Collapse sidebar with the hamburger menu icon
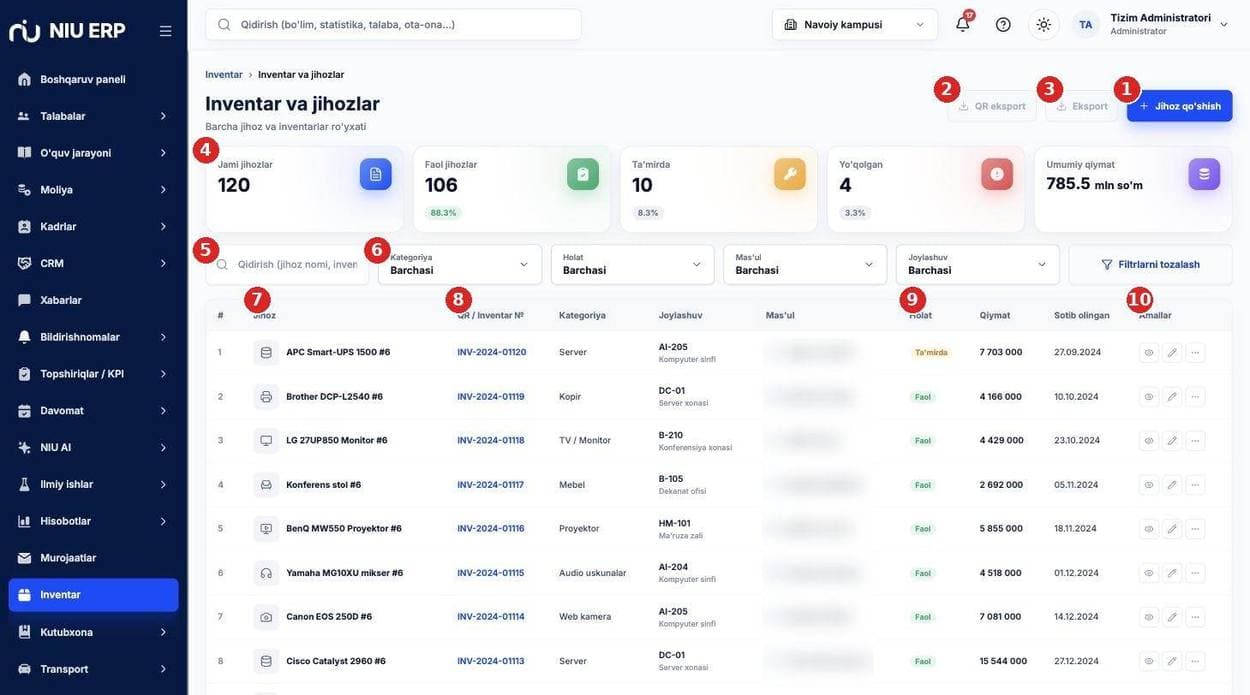 (x=165, y=31)
